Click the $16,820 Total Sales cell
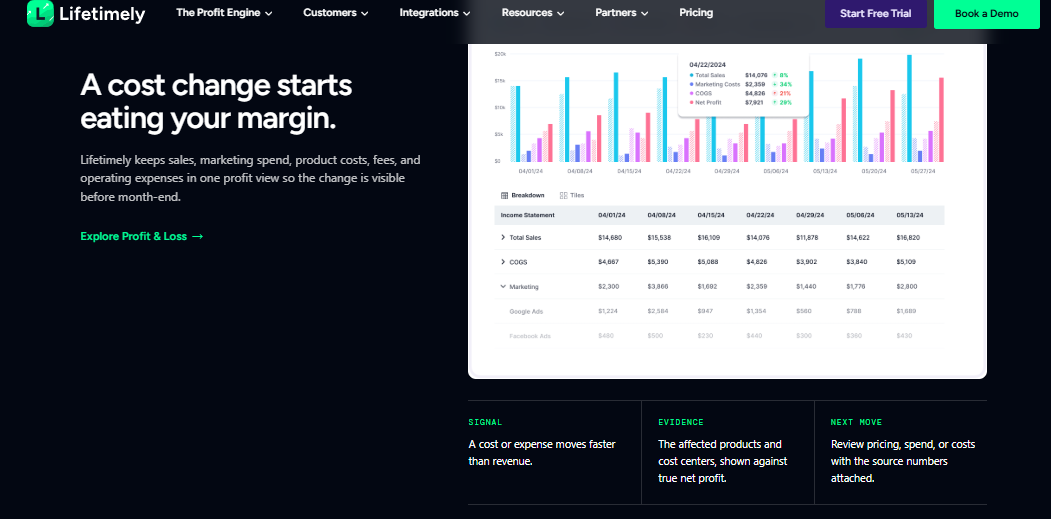The width and height of the screenshot is (1051, 519). tap(908, 237)
